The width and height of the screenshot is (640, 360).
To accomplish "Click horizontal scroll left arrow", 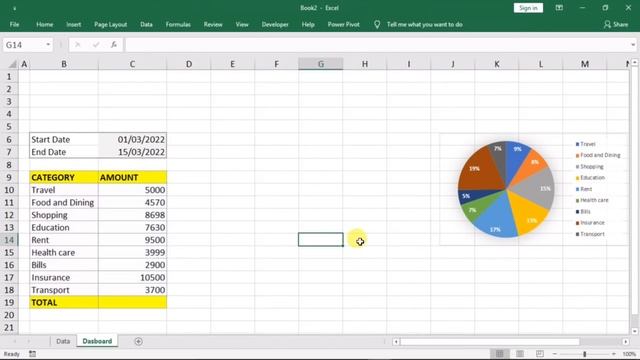I will click(396, 342).
